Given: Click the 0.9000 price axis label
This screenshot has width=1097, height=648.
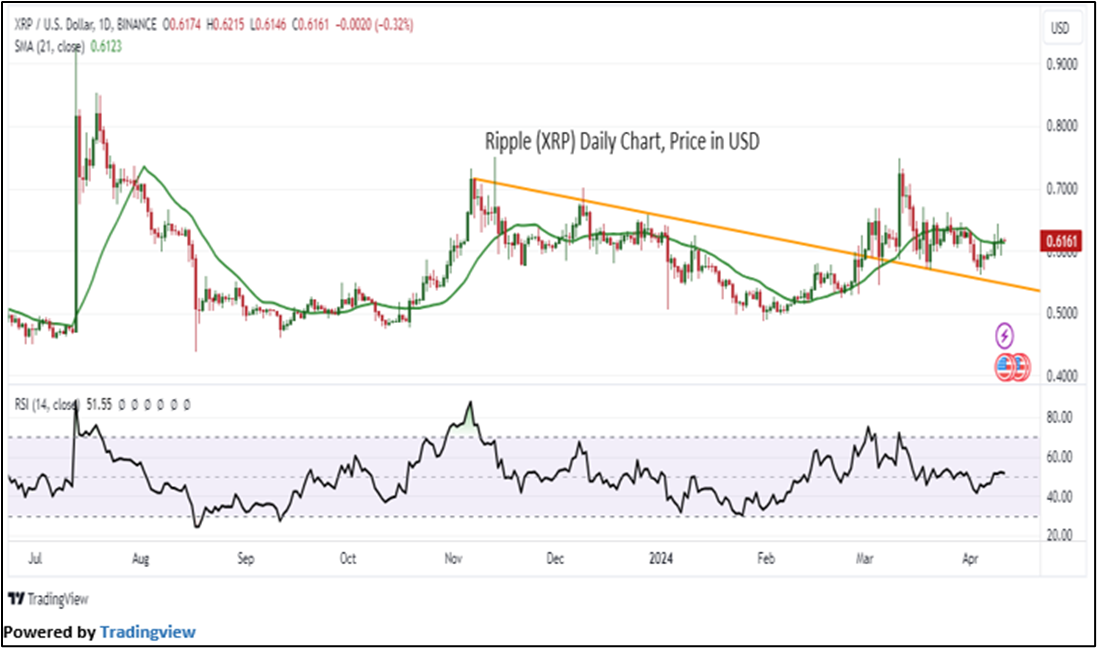Looking at the screenshot, I should [x=1061, y=64].
